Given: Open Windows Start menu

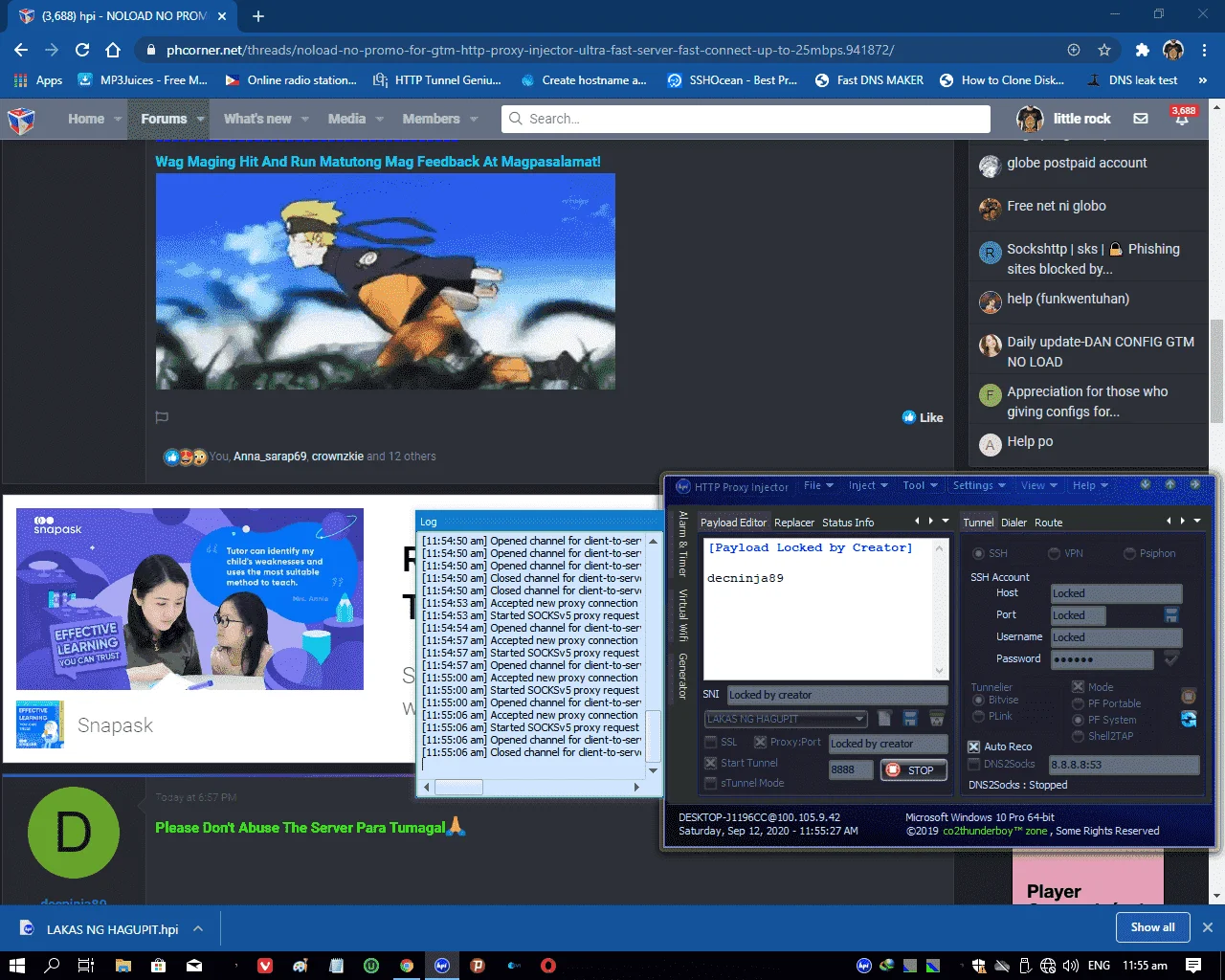Looking at the screenshot, I should coord(17,966).
